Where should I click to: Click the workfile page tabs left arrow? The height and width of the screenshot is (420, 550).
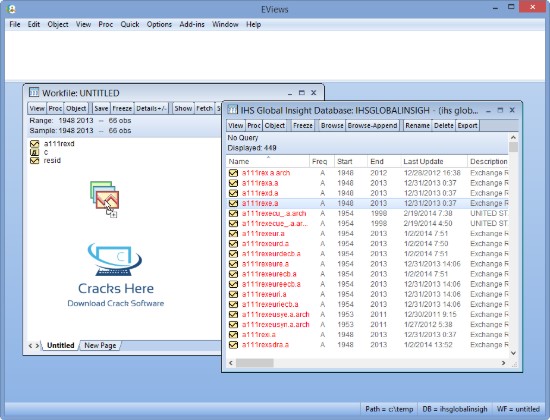point(30,346)
